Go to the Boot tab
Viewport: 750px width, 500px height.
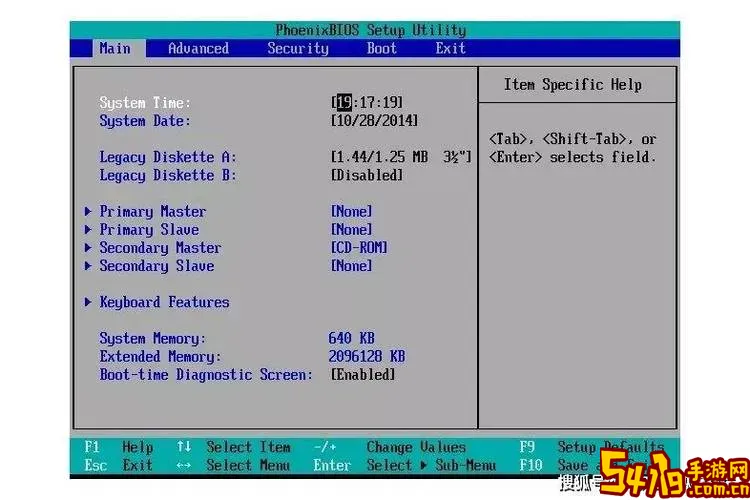[382, 48]
